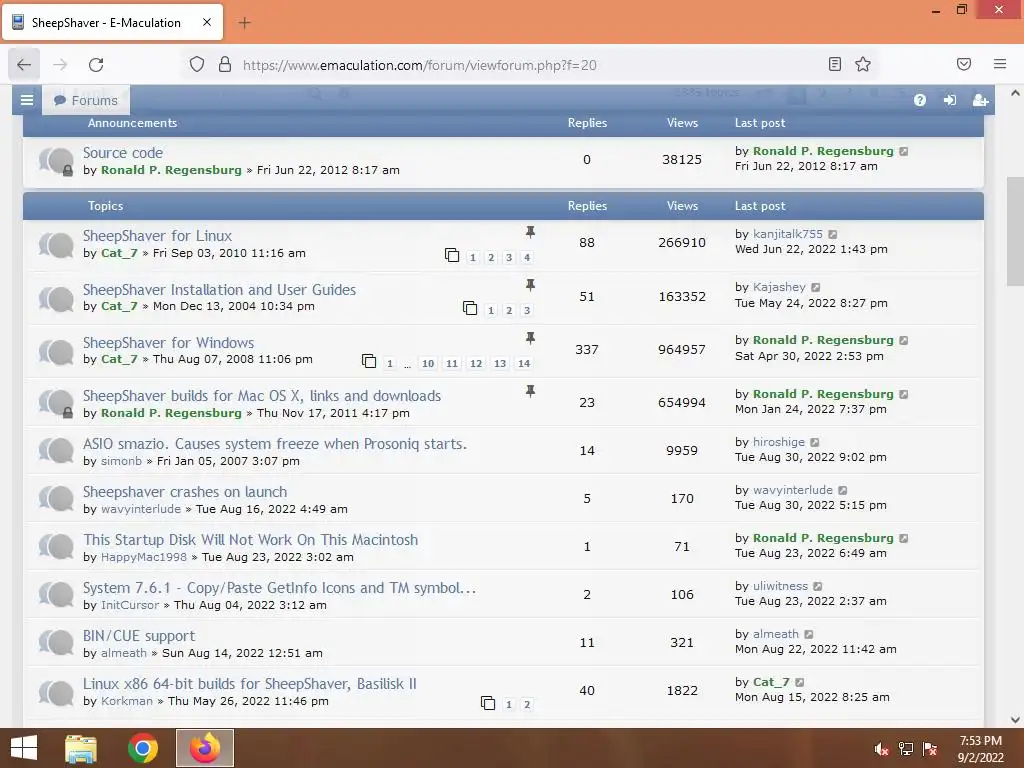
Task: Open the Source code announcement
Action: click(x=123, y=153)
